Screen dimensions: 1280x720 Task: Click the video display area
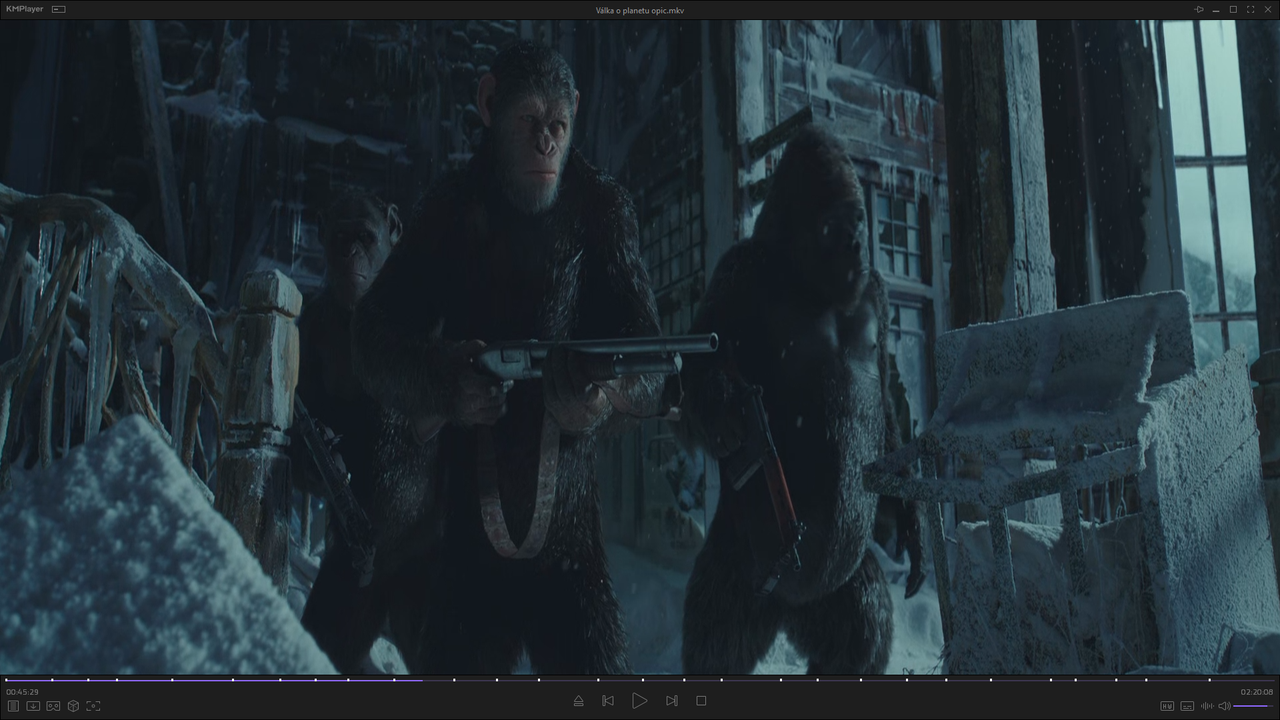coord(640,347)
